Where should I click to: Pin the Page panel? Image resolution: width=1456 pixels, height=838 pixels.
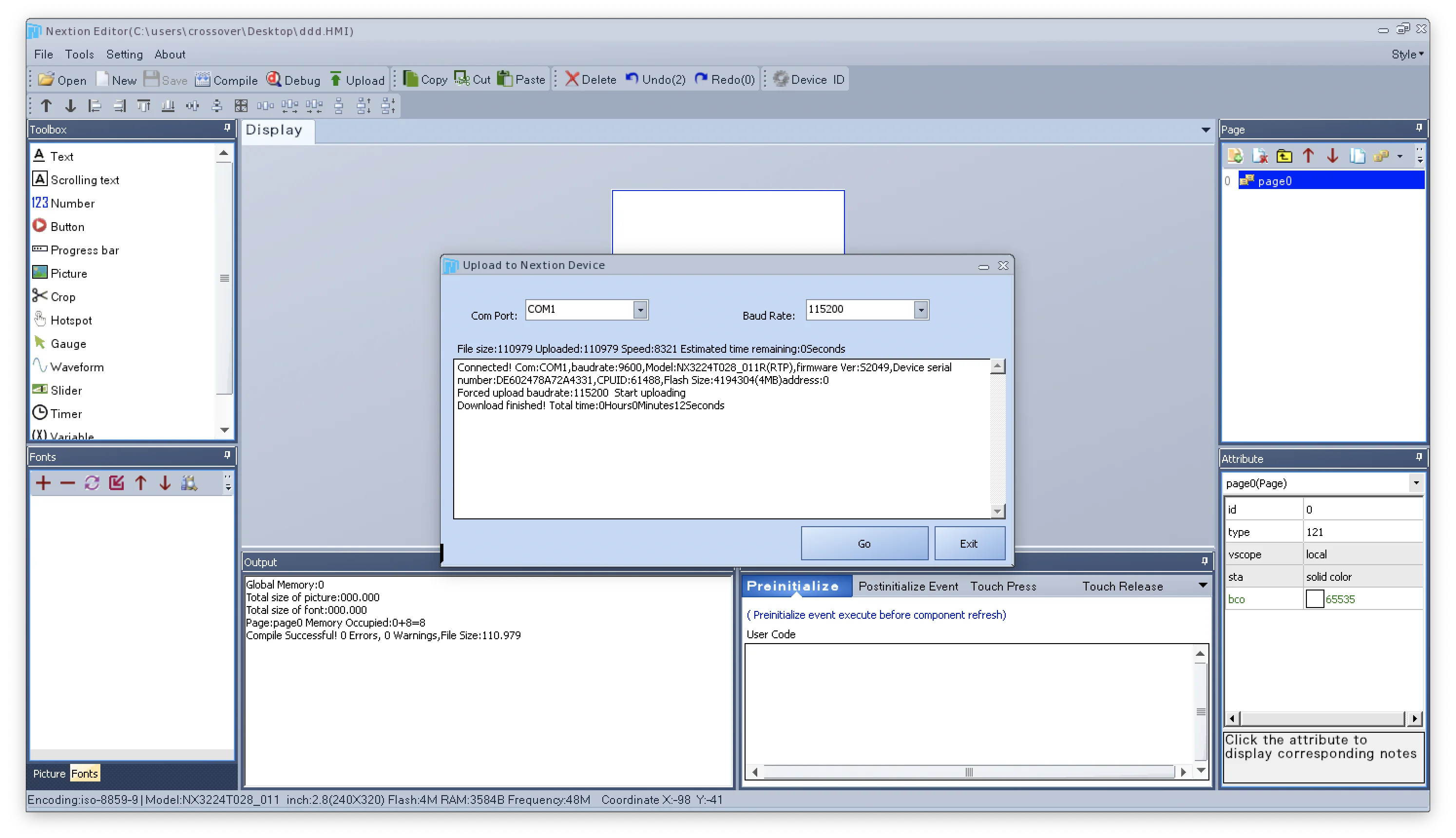(x=1418, y=128)
